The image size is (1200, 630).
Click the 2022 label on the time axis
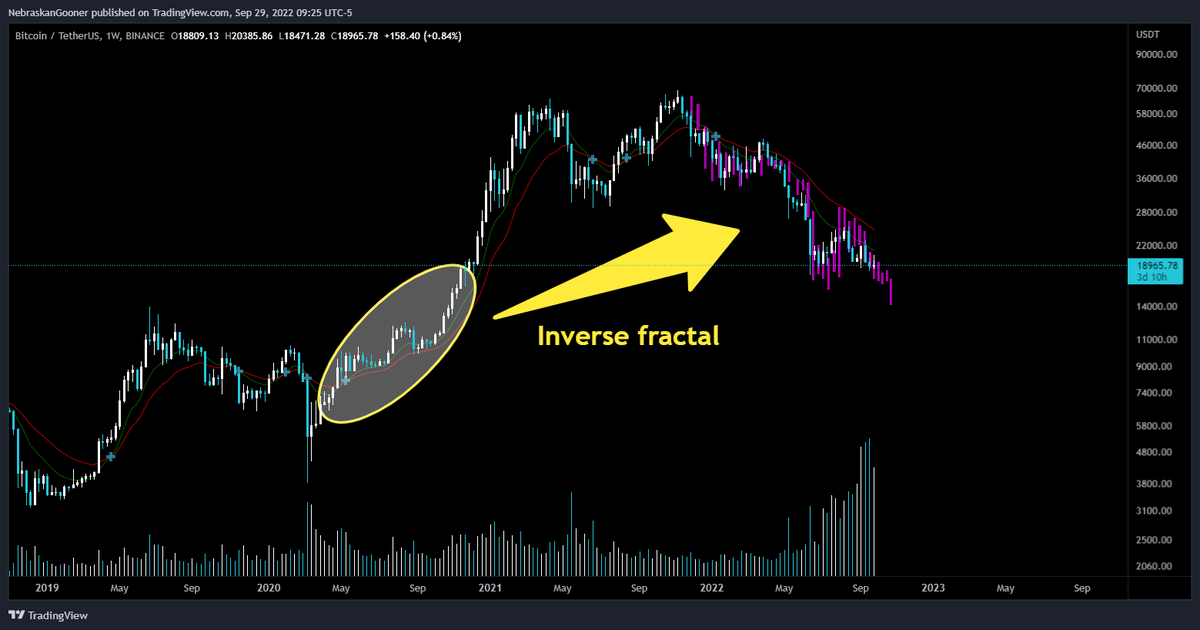click(x=712, y=589)
